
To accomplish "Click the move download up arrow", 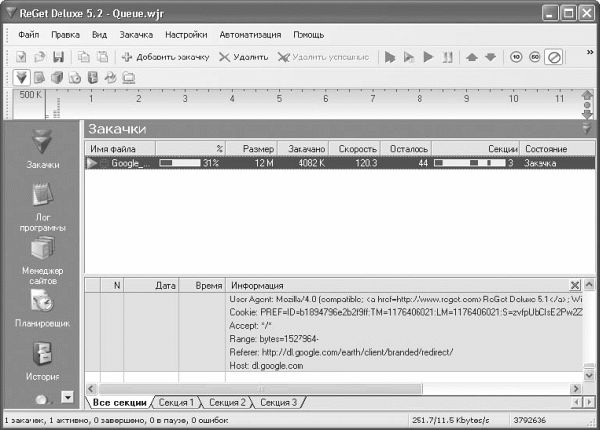I will point(472,57).
